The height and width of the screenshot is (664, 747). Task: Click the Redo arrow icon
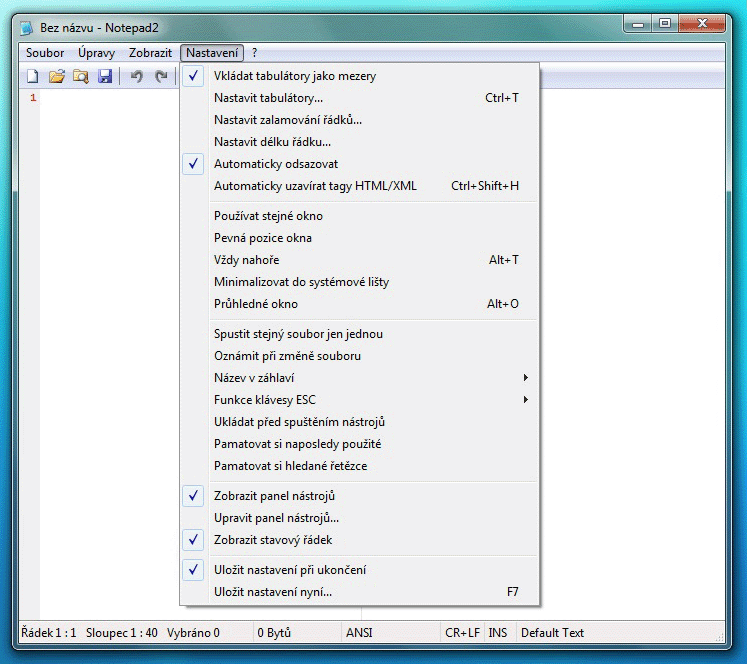(x=161, y=76)
